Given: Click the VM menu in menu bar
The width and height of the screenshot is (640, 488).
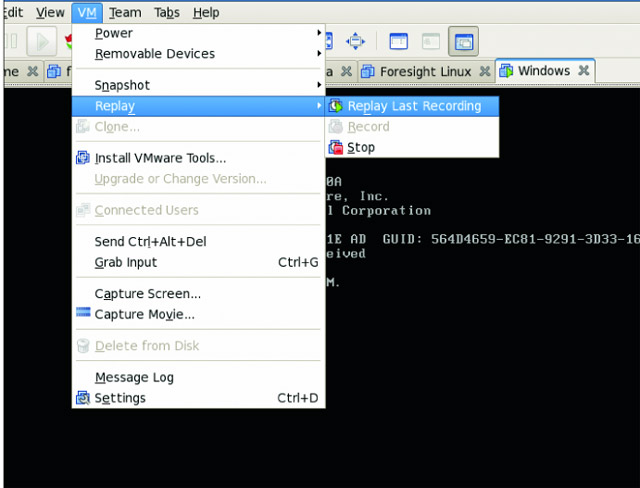Looking at the screenshot, I should [87, 13].
